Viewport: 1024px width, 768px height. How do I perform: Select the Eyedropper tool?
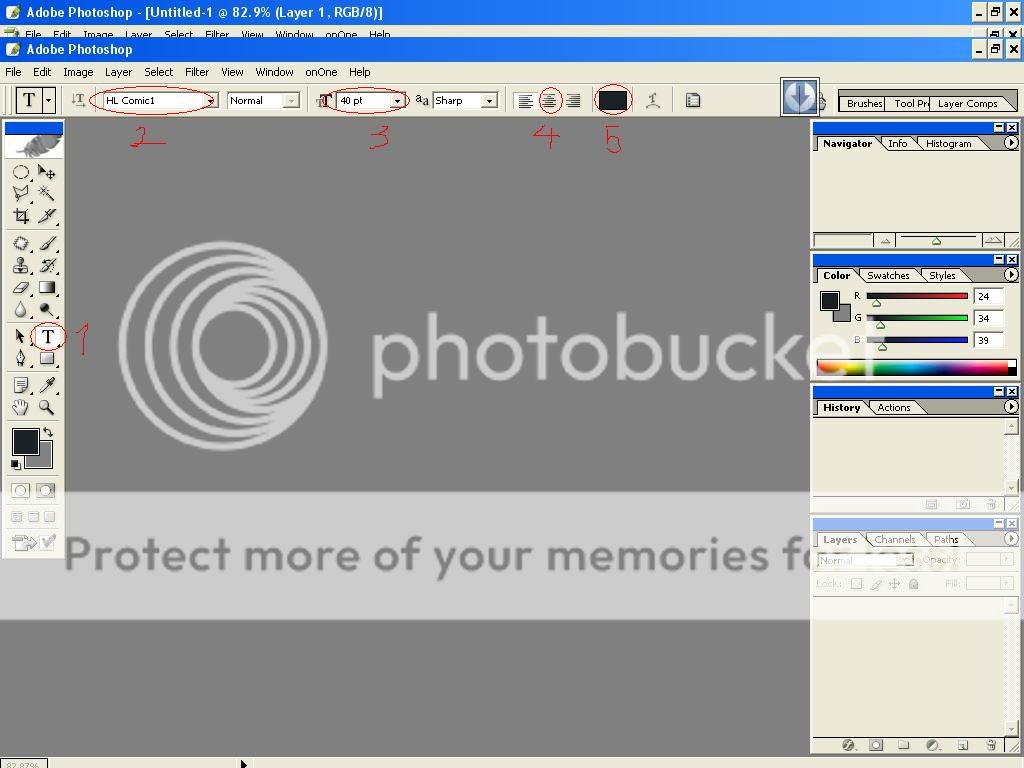(46, 385)
